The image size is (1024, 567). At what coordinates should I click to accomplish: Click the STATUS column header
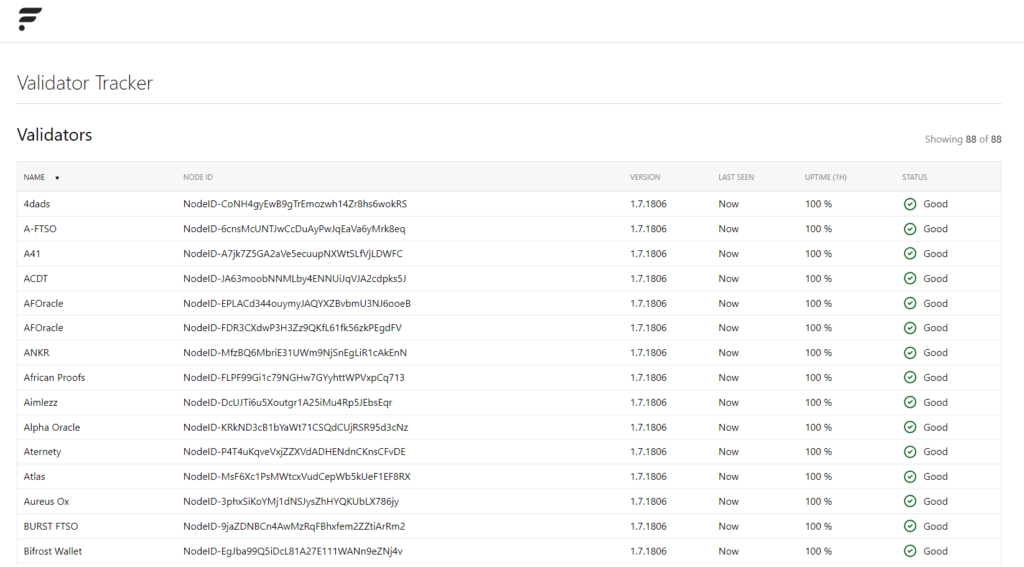(914, 178)
